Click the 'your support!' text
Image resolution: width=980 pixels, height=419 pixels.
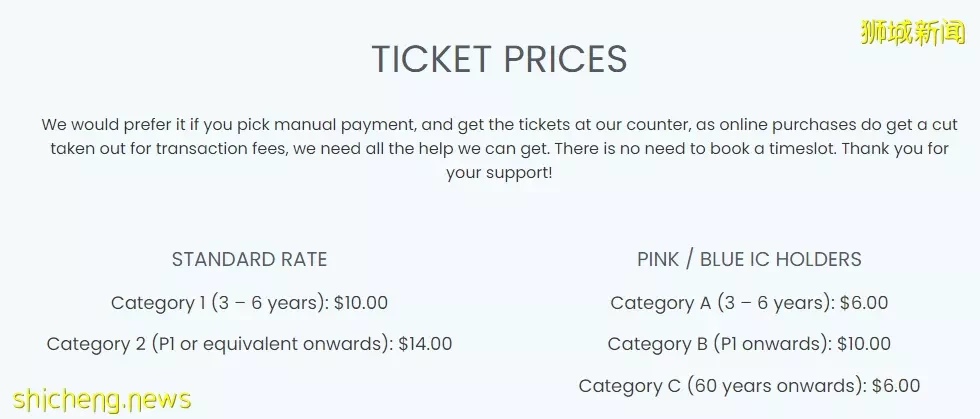(499, 173)
